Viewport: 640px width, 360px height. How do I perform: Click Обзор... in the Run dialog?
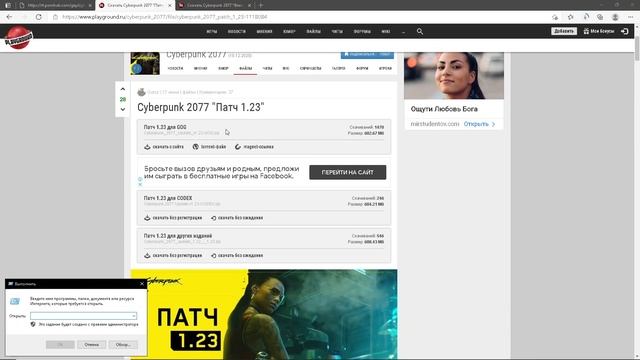[x=123, y=344]
